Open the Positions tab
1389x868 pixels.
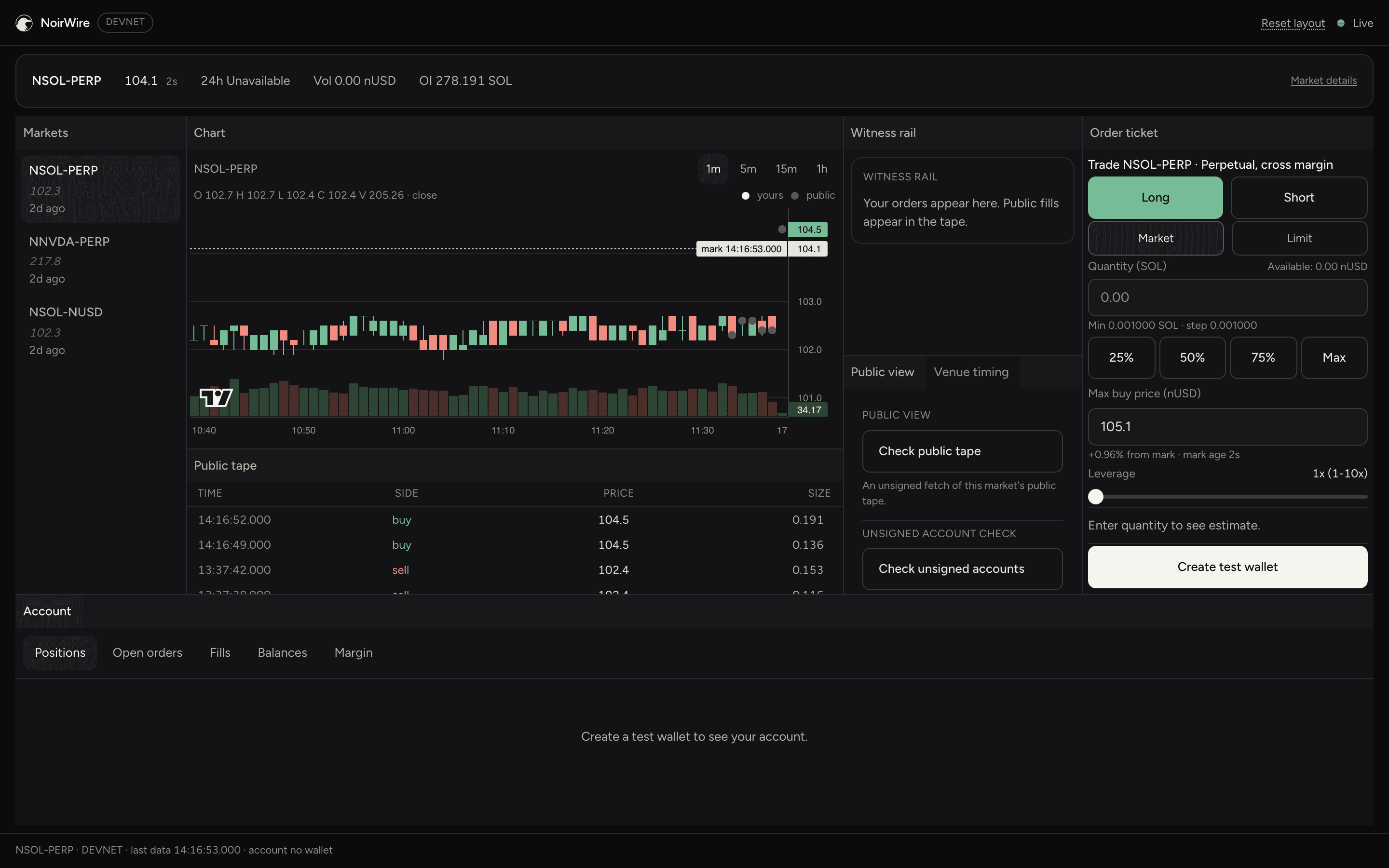(60, 653)
